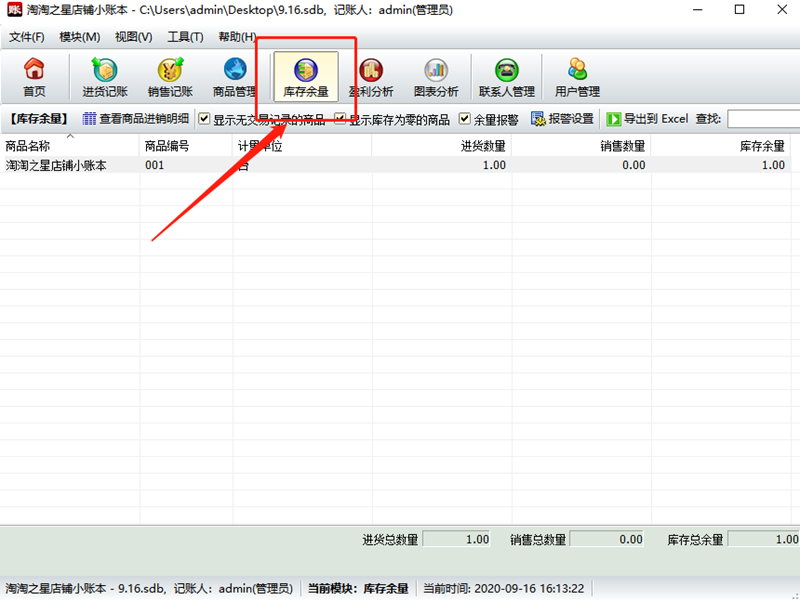Sort by 进货数量 column header

(x=442, y=146)
